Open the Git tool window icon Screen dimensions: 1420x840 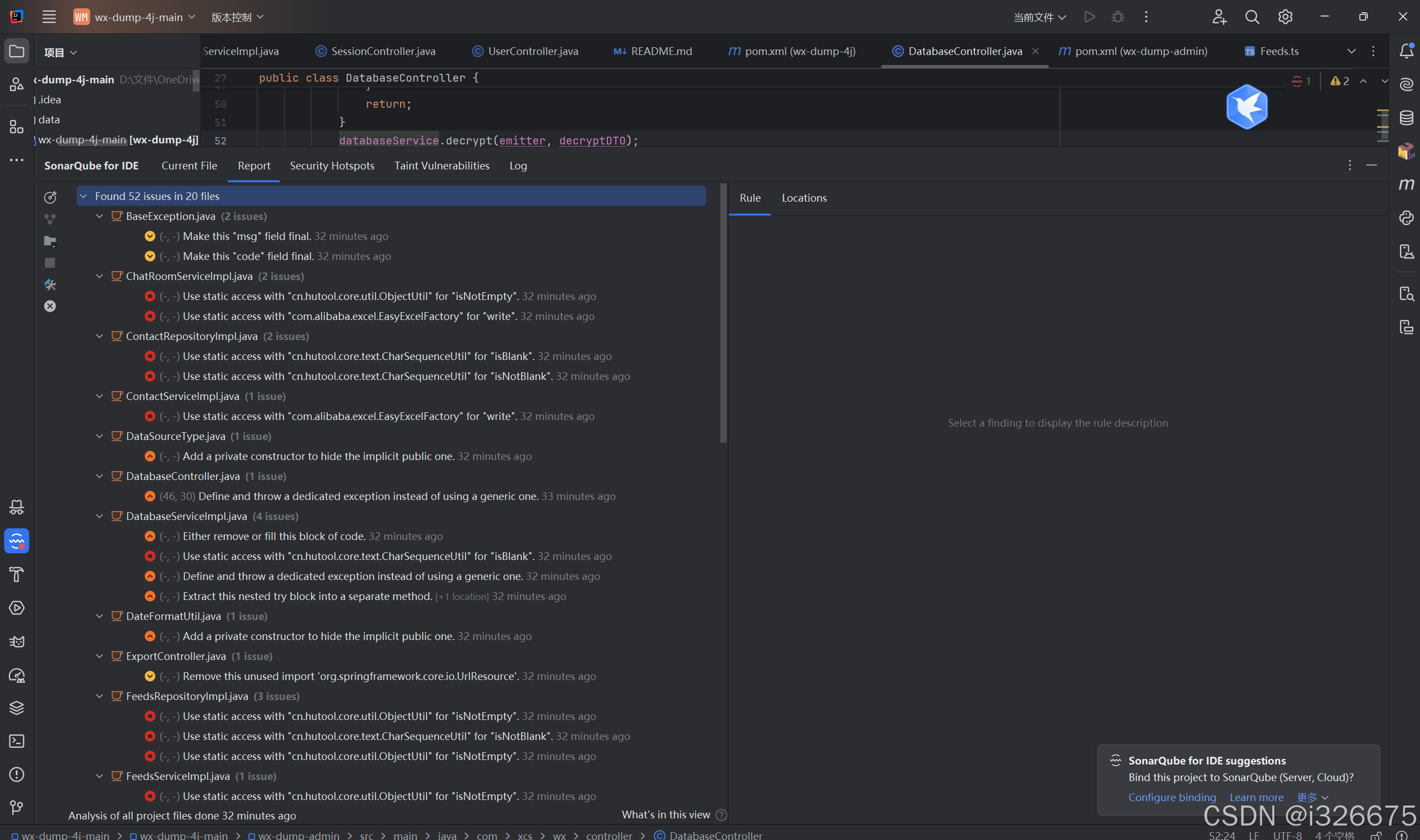click(x=17, y=807)
